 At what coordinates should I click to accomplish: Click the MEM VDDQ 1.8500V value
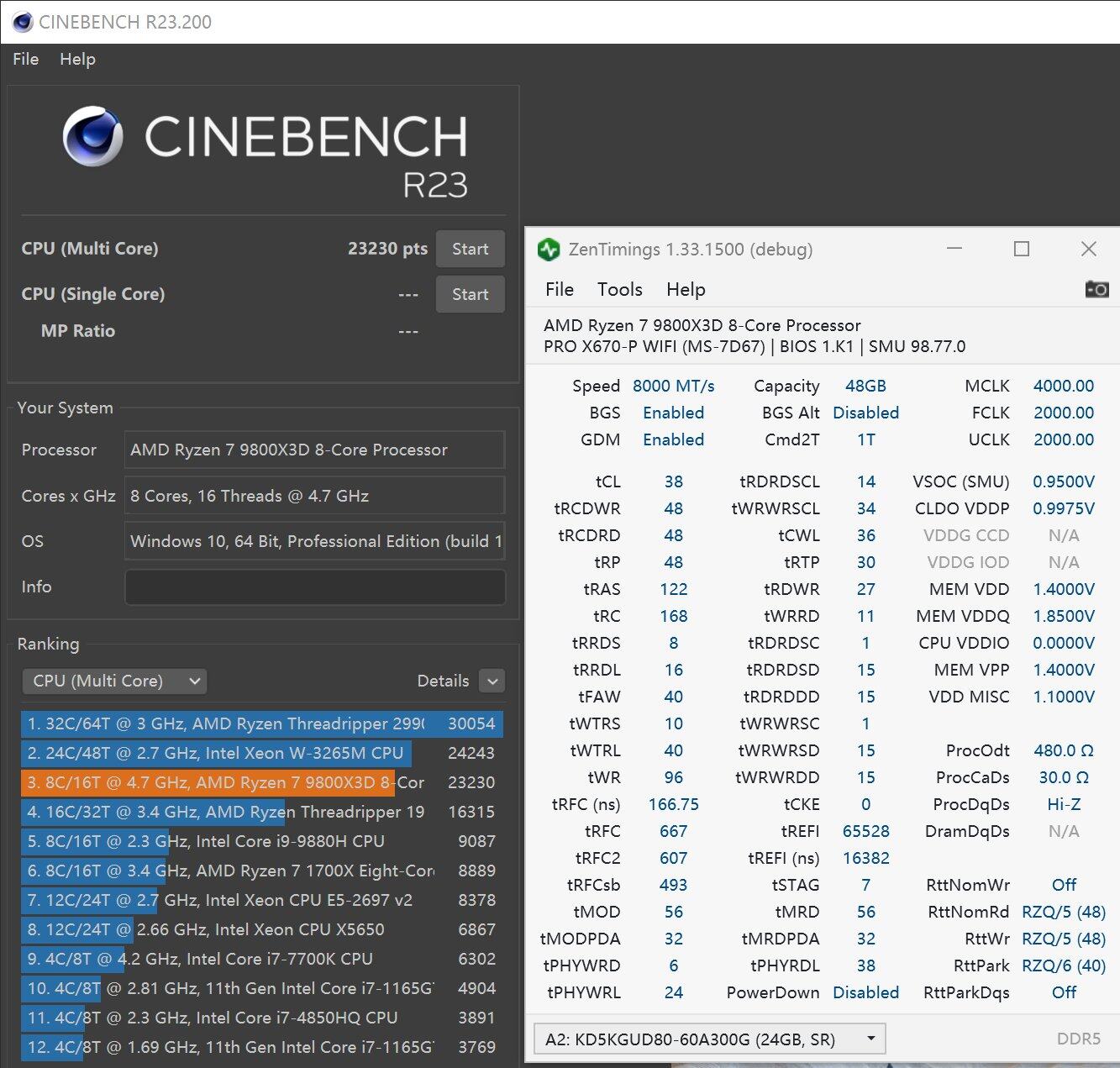(x=1064, y=616)
